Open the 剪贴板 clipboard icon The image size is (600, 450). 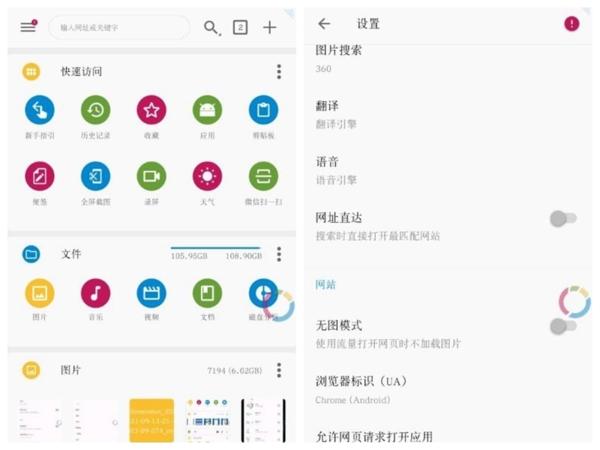[x=263, y=111]
